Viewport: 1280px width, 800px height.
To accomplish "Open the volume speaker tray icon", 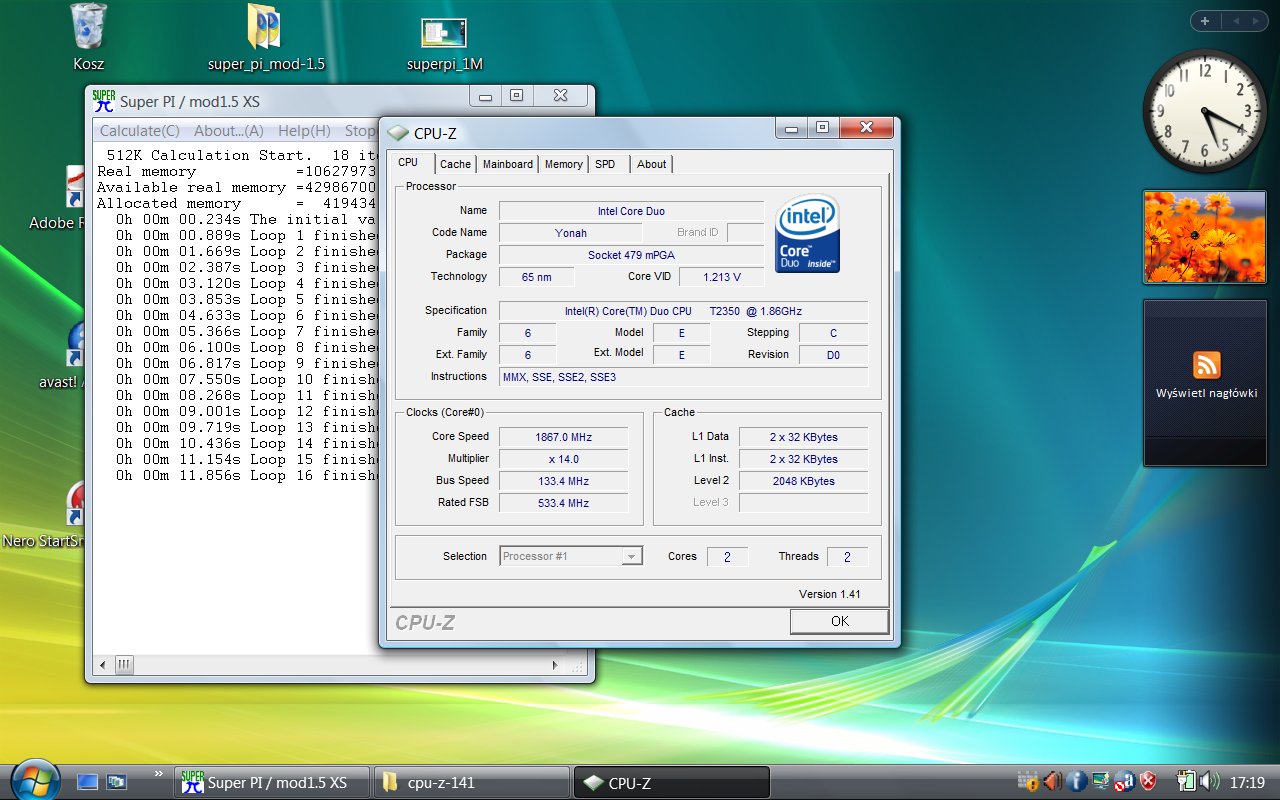I will coord(1209,781).
